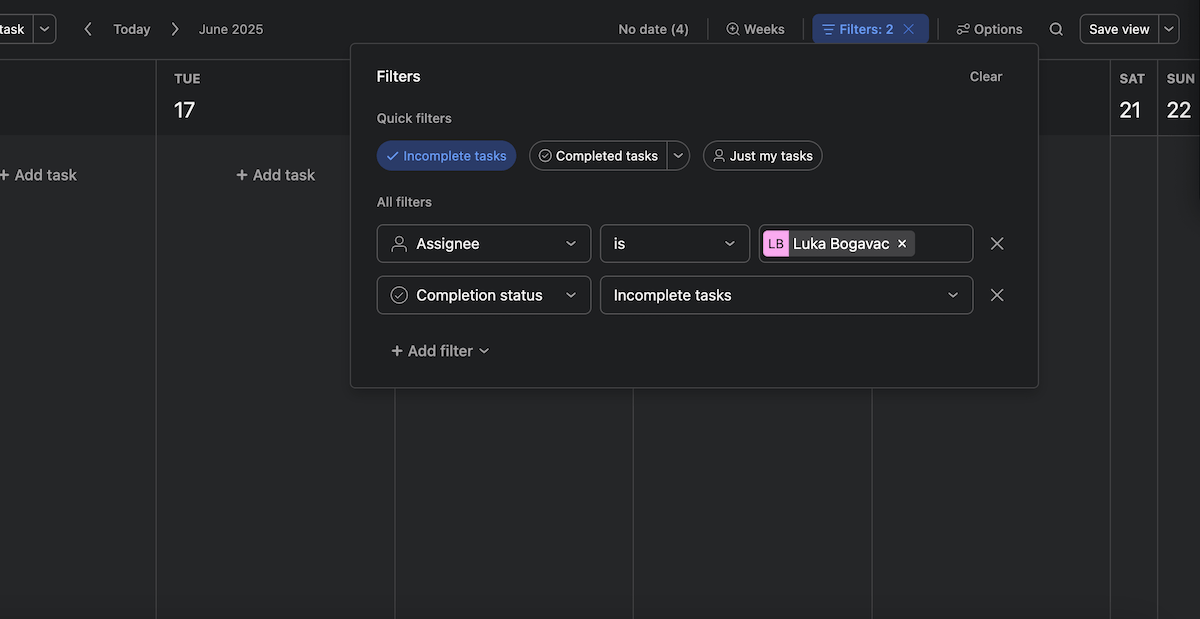Click Clear to reset all filters
The height and width of the screenshot is (619, 1200).
[985, 76]
